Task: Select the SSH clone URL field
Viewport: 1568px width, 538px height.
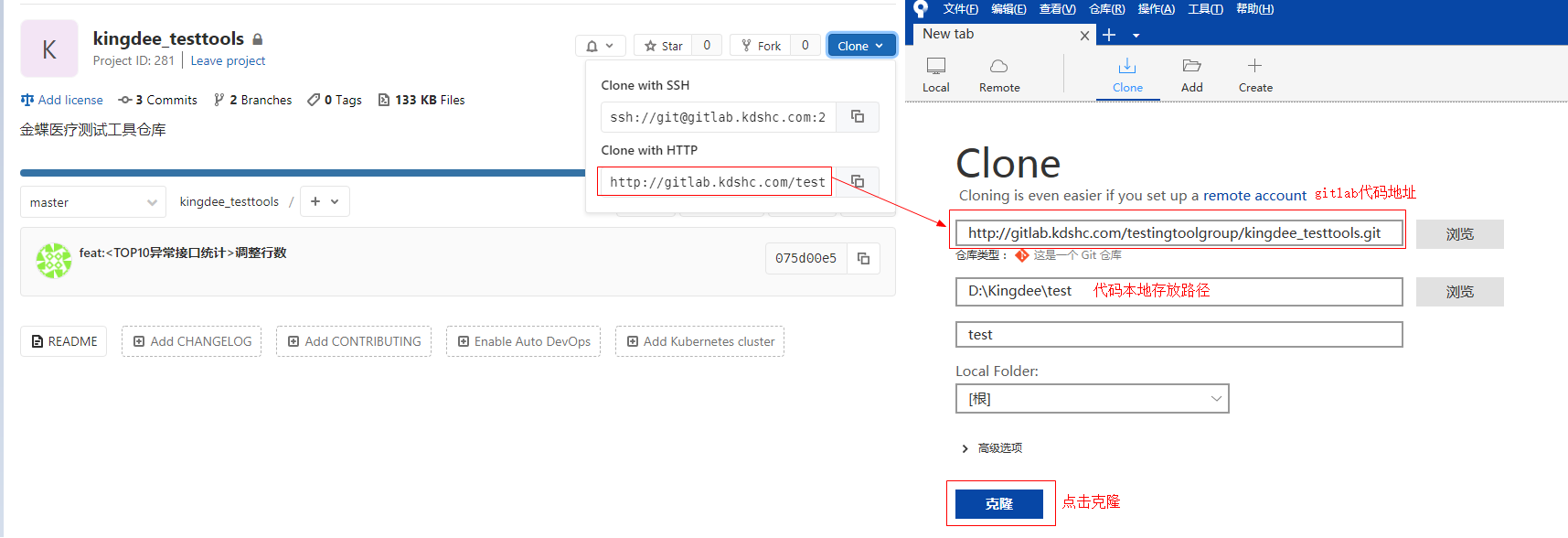Action: tap(719, 117)
